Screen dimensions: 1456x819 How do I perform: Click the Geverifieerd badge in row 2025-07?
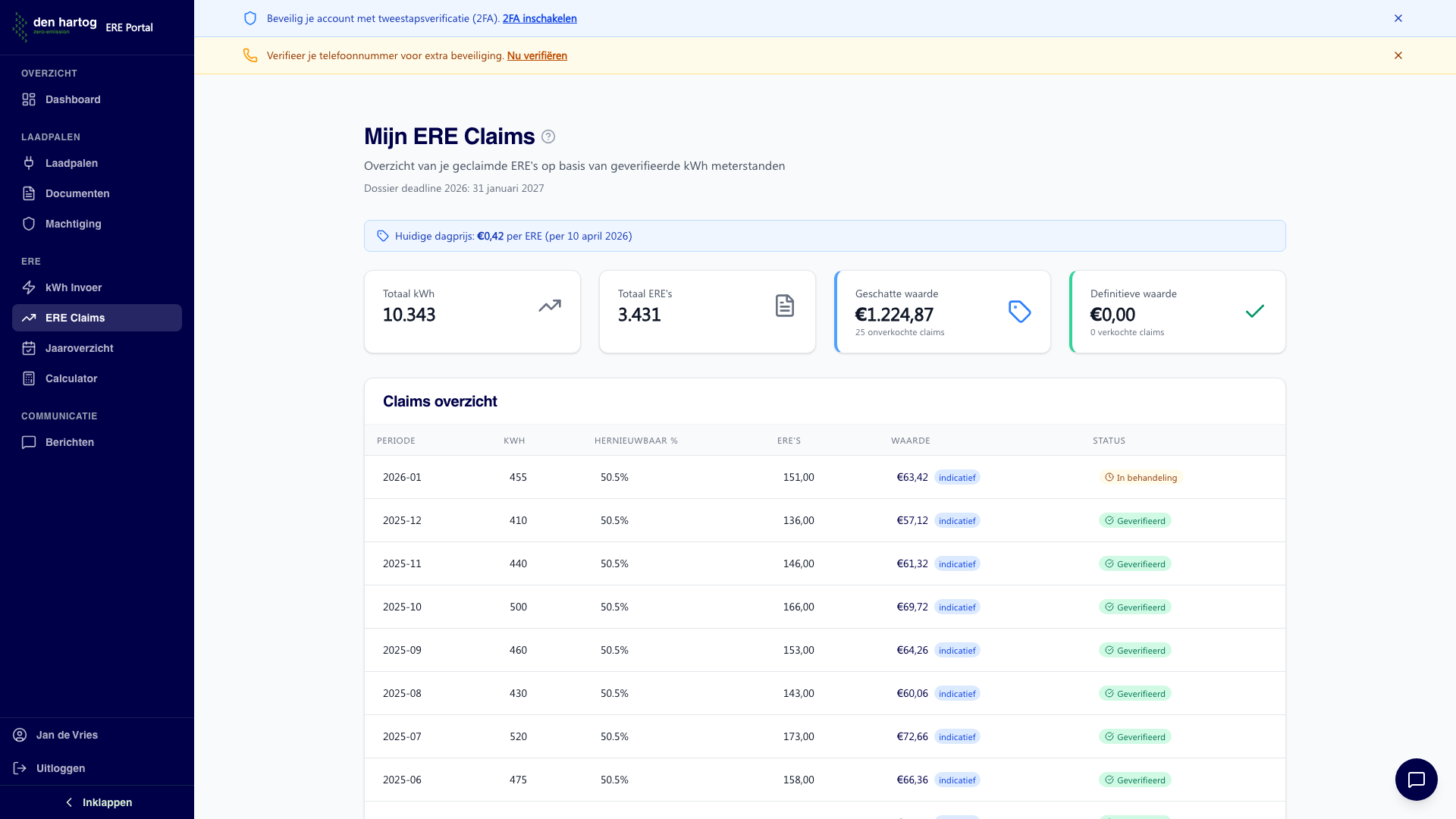(1135, 737)
